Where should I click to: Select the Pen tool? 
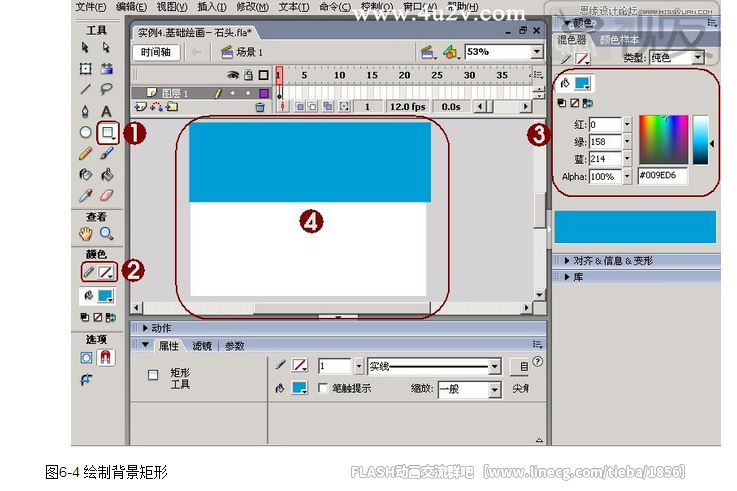coord(85,111)
